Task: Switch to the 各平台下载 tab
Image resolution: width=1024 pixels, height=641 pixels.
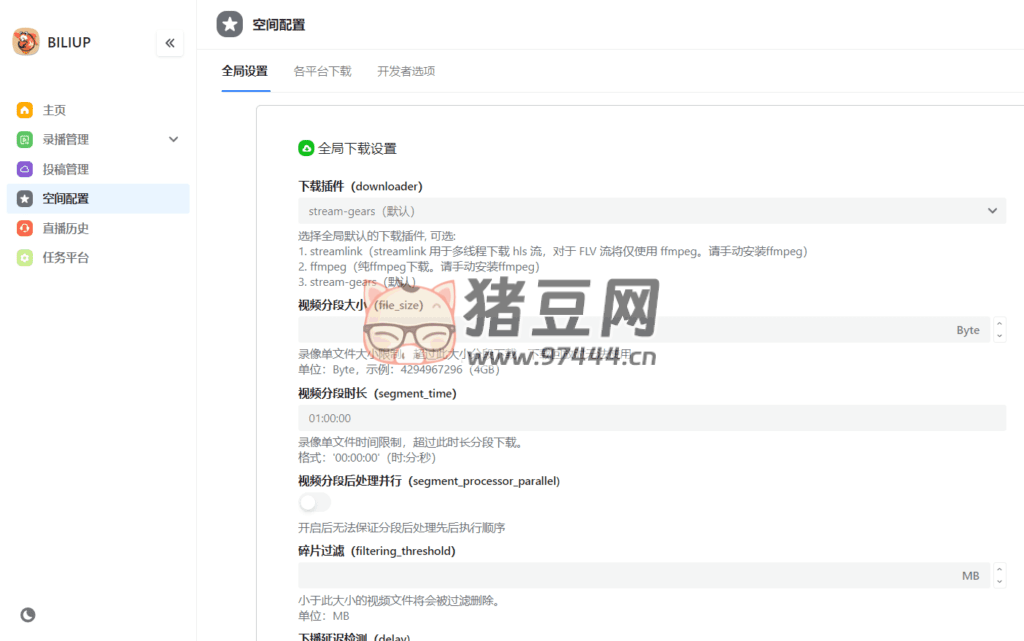Action: [x=322, y=71]
